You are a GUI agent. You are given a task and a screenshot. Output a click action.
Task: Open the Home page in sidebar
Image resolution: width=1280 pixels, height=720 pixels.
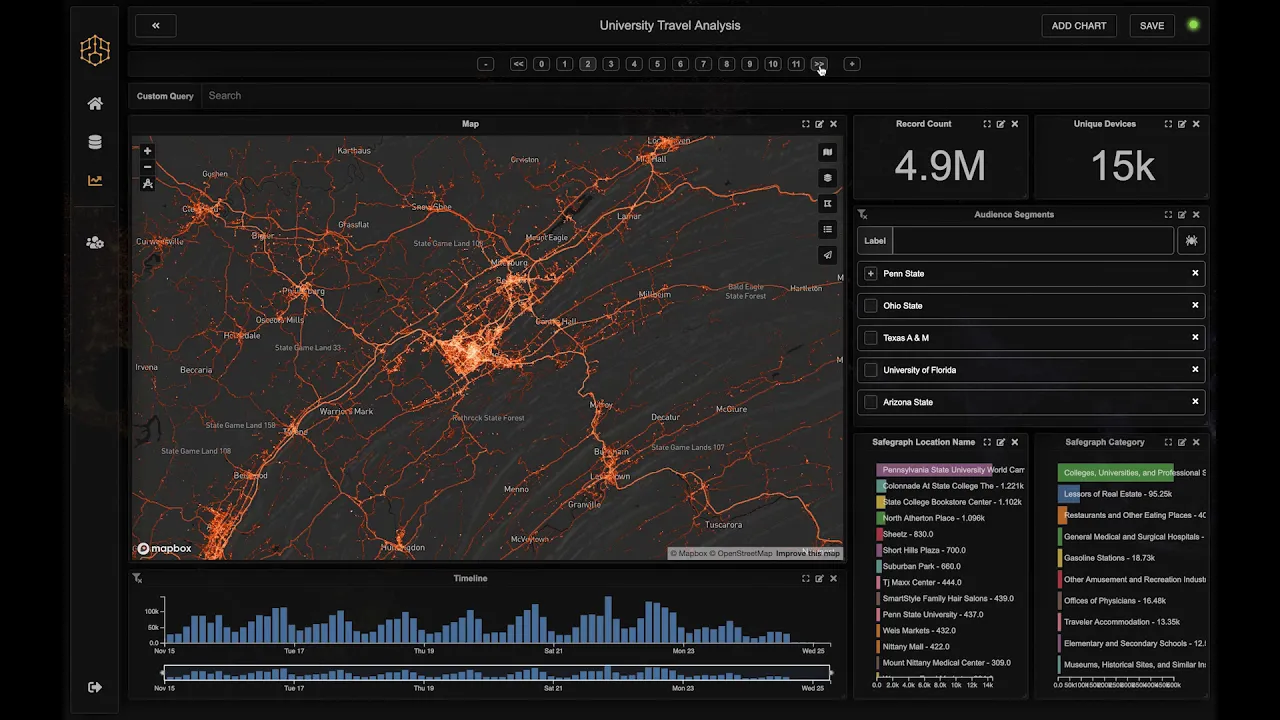click(95, 104)
